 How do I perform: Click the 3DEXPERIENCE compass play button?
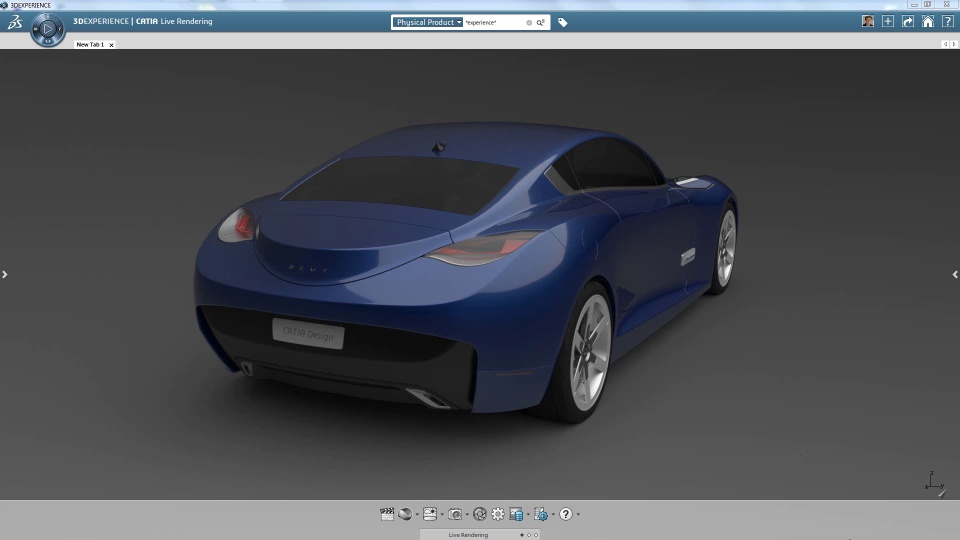(x=47, y=30)
